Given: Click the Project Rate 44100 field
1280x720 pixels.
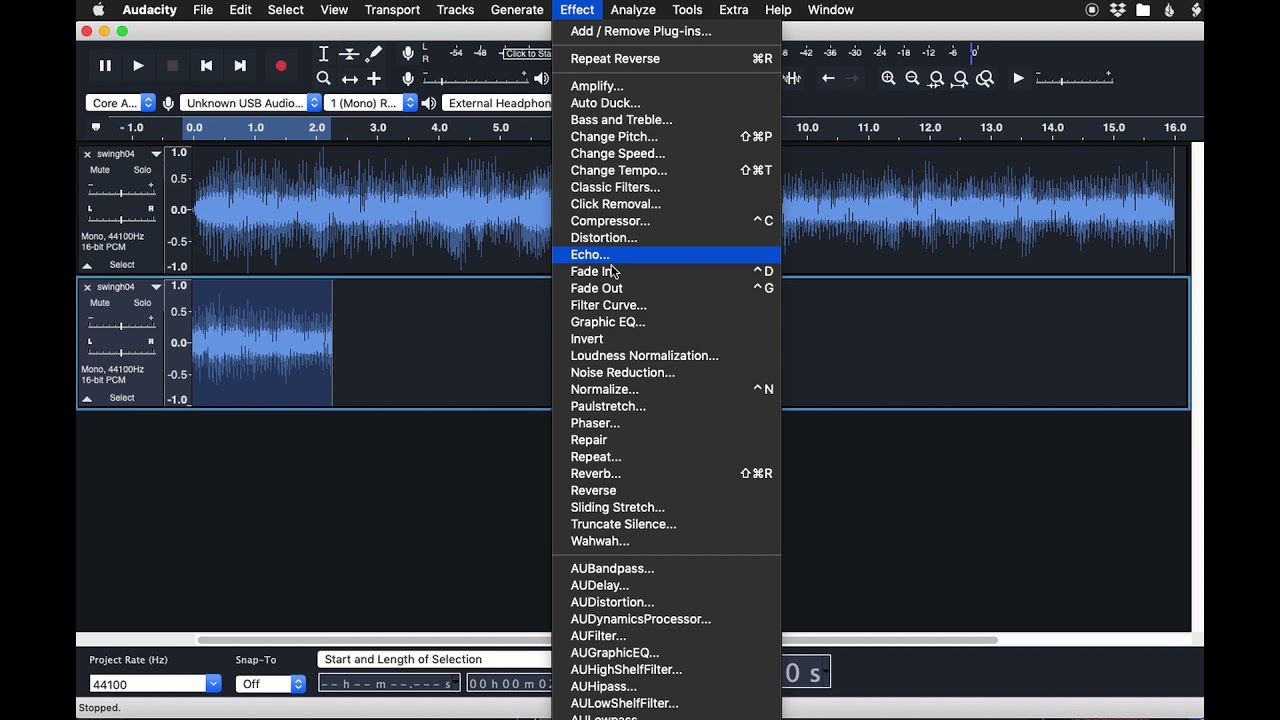Looking at the screenshot, I should tap(147, 684).
